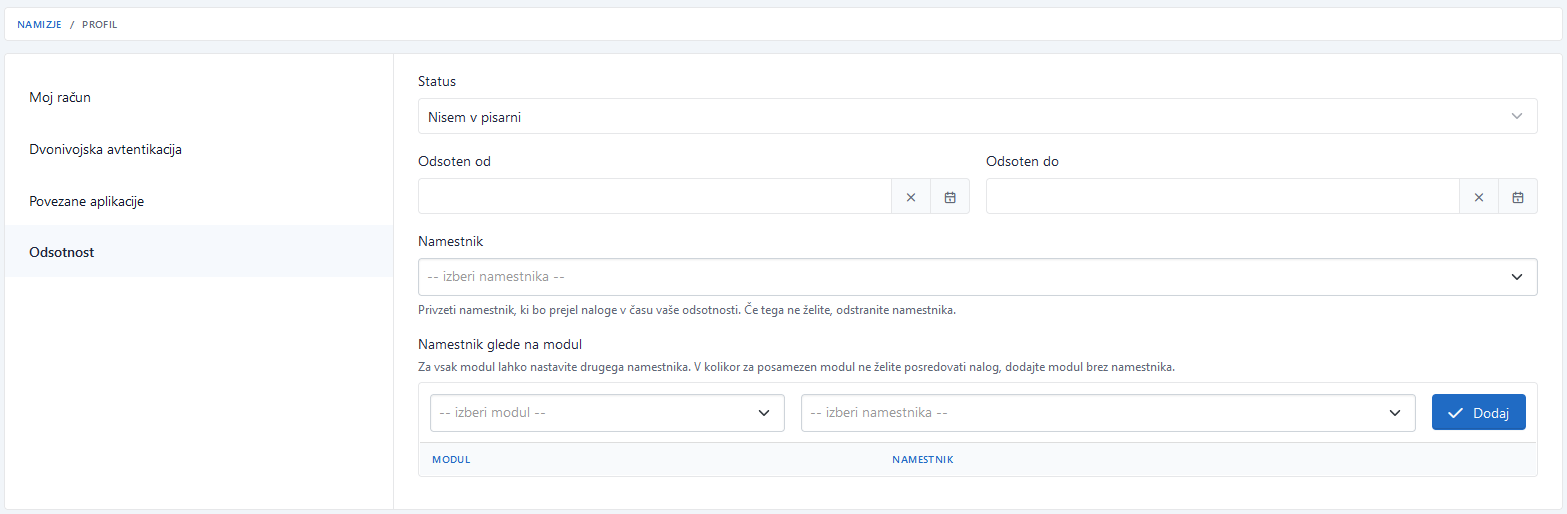Click the PROFIL breadcrumb
This screenshot has height=514, width=1567.
99,24
